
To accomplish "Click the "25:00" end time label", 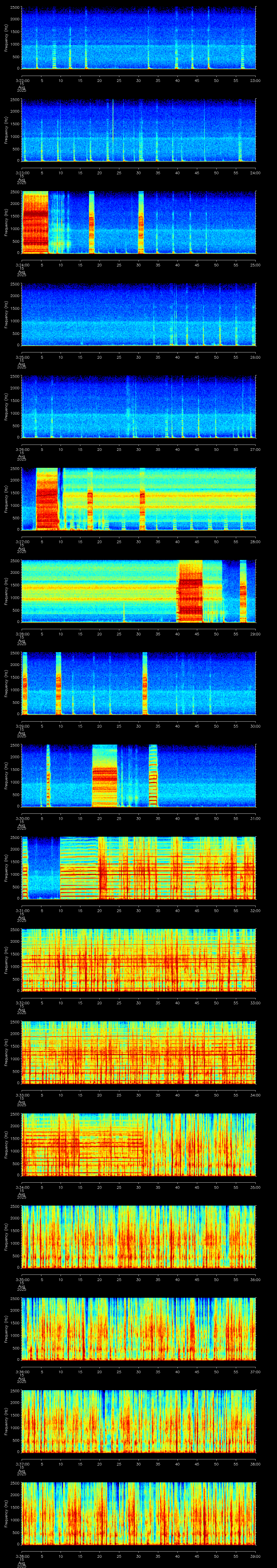I will point(255,265).
